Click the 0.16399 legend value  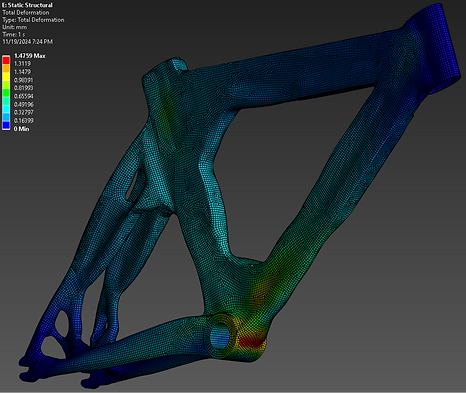coord(23,120)
